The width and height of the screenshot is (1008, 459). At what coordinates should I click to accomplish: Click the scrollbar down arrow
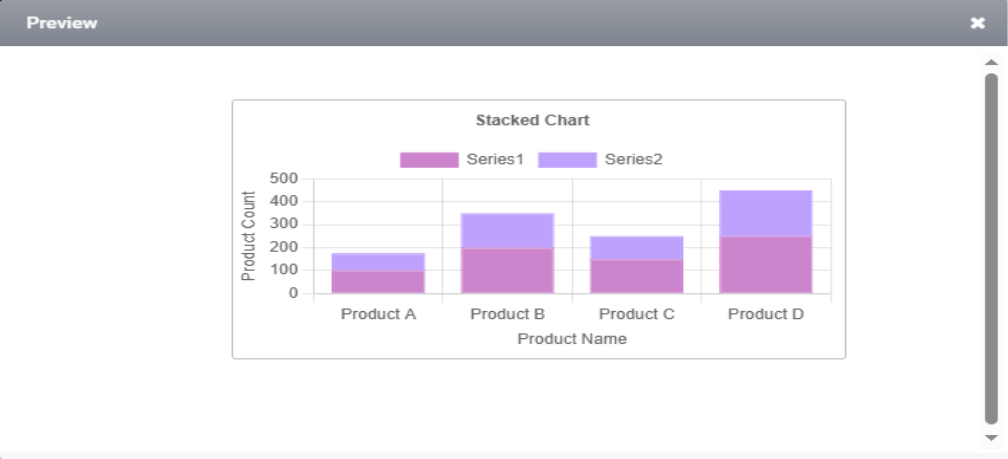991,438
